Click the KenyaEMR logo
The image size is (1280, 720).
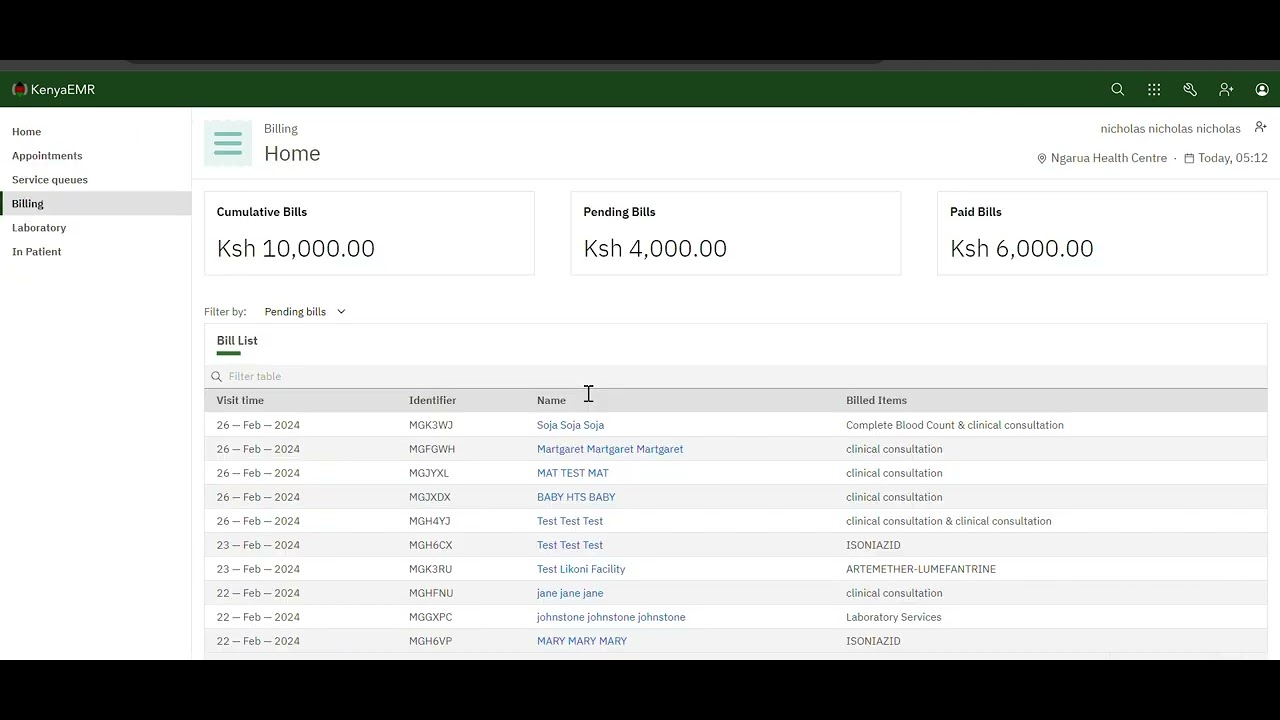tap(54, 90)
